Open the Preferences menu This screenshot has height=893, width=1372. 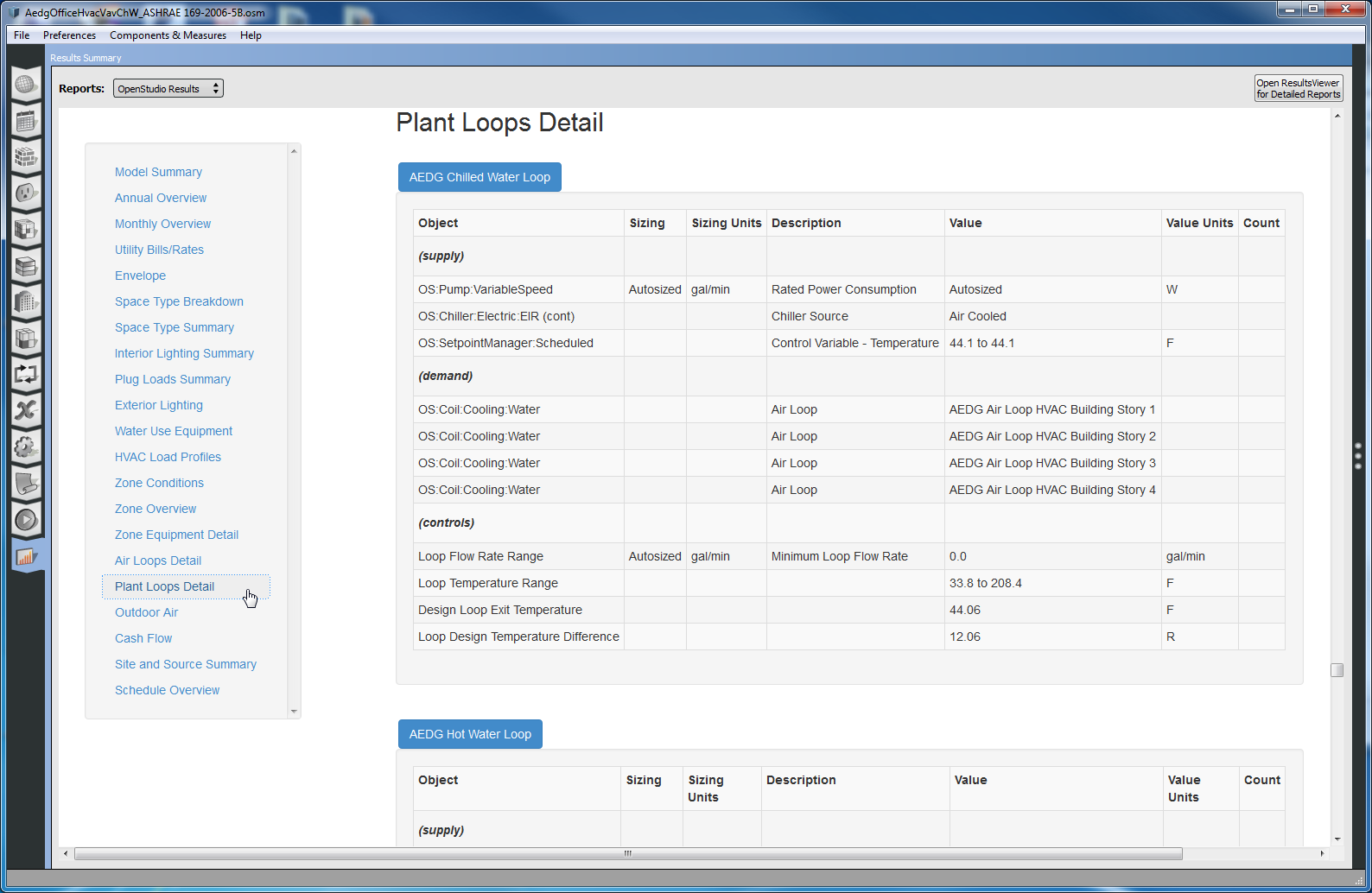coord(69,35)
